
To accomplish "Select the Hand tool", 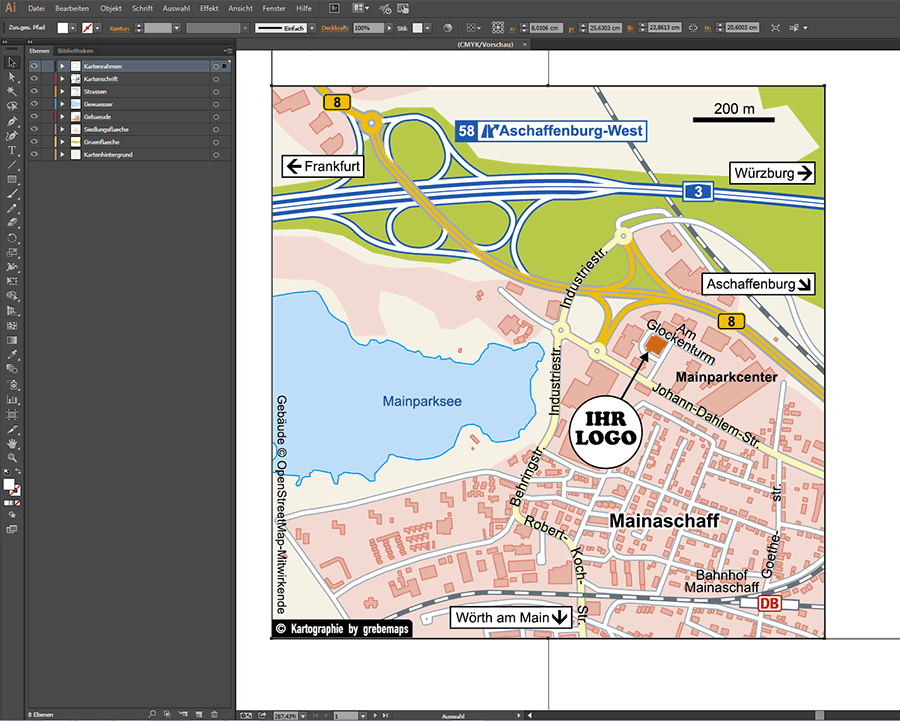I will (x=12, y=442).
